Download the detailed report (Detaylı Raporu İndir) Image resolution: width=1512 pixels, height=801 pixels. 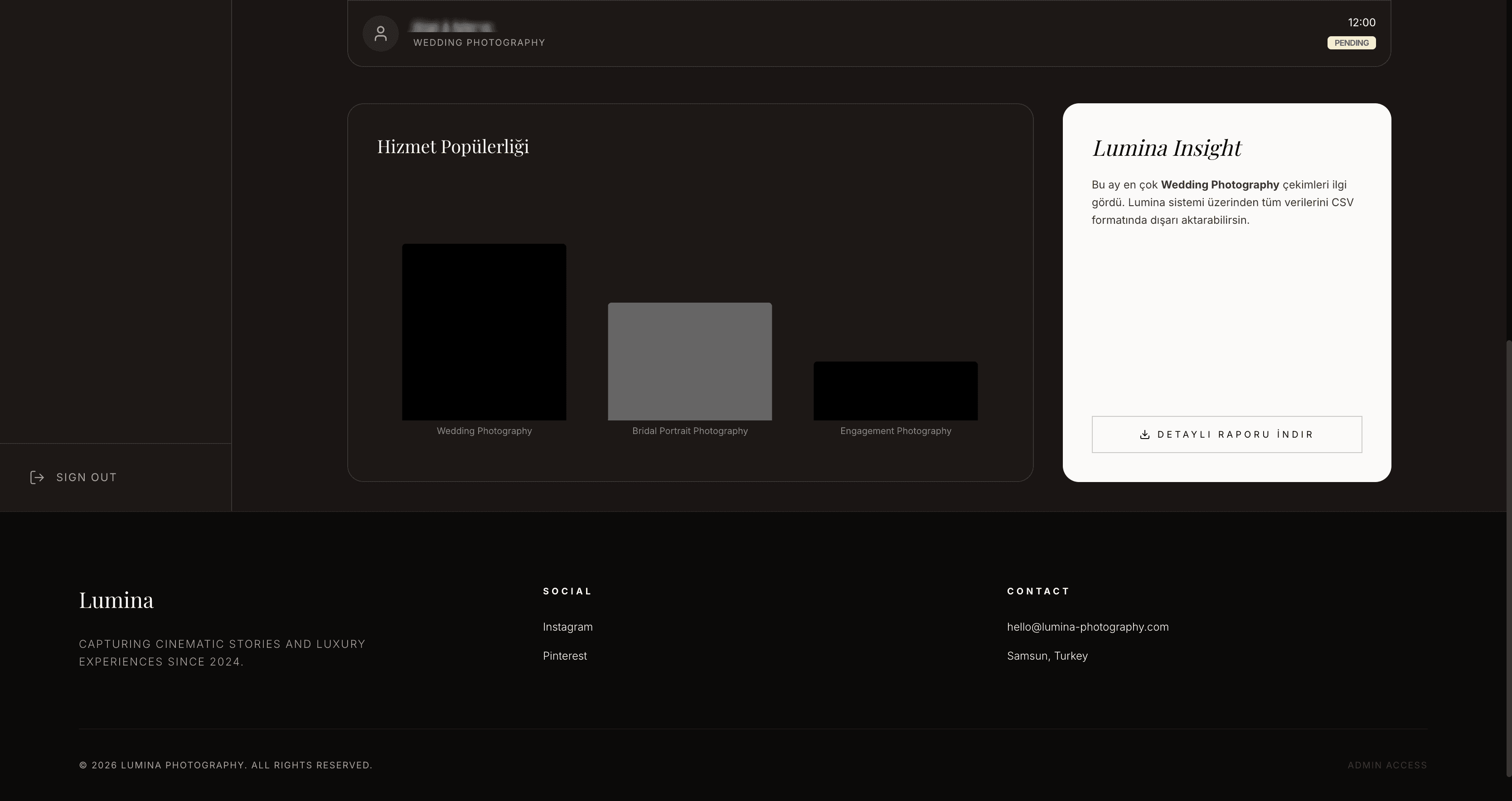(1227, 434)
